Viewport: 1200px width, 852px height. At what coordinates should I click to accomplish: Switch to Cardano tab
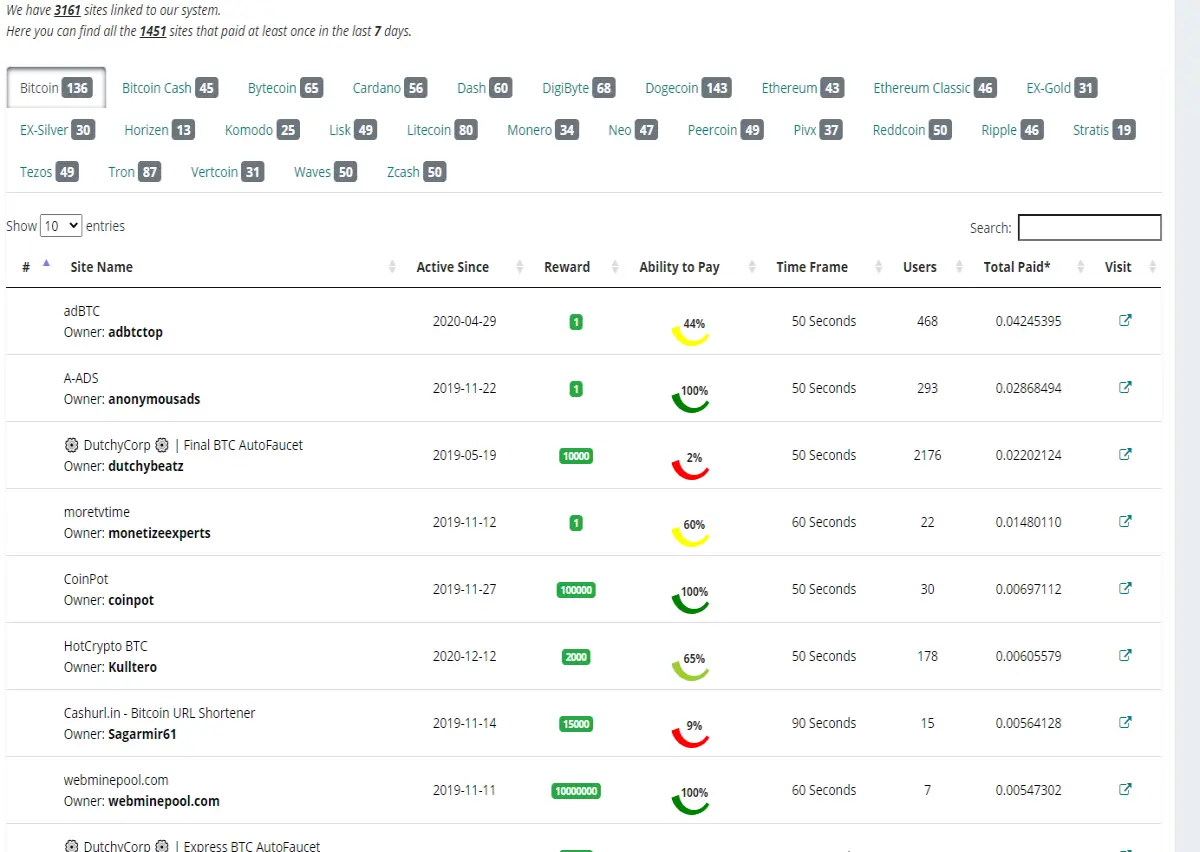[389, 88]
